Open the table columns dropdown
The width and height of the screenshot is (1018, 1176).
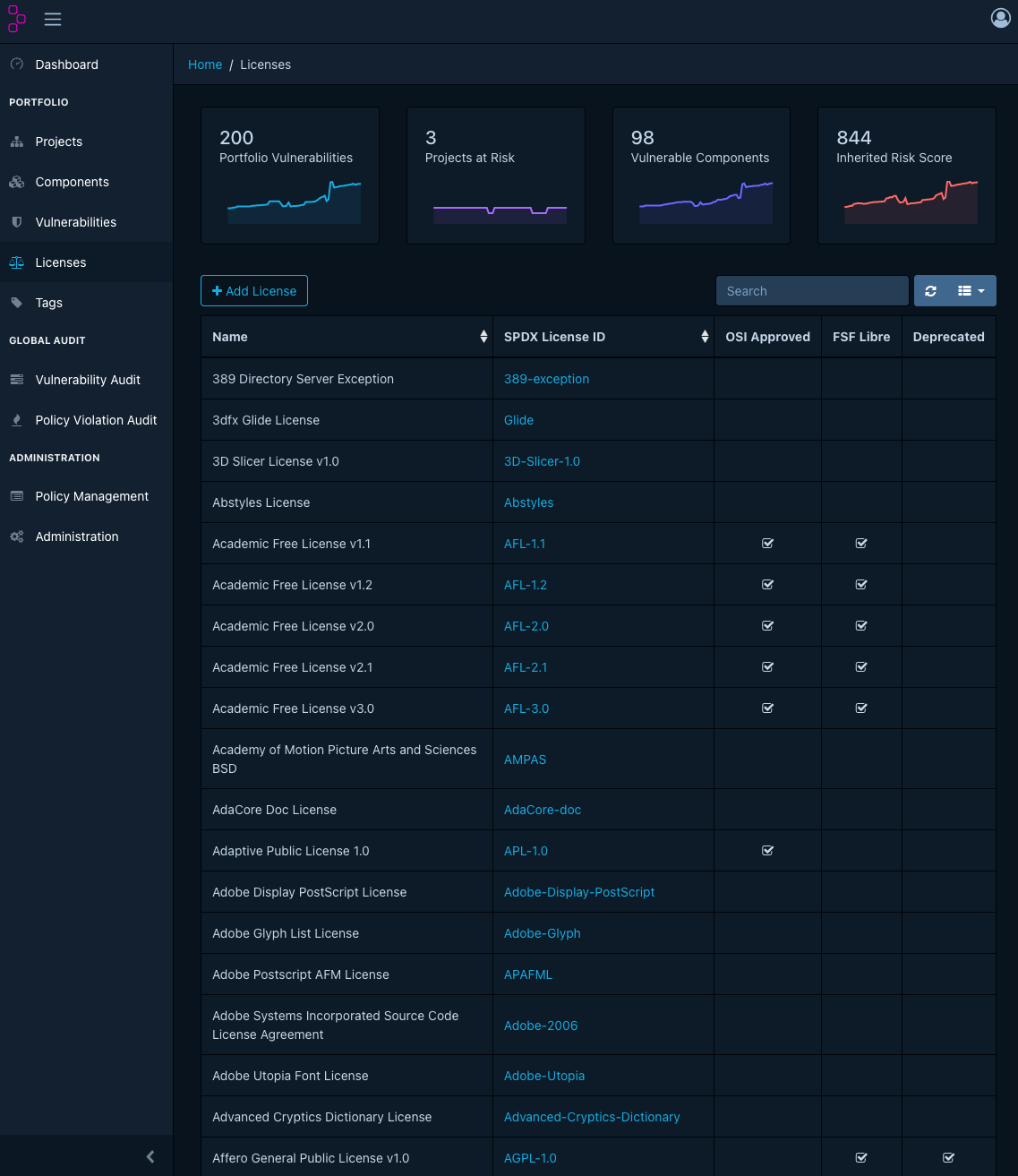971,291
